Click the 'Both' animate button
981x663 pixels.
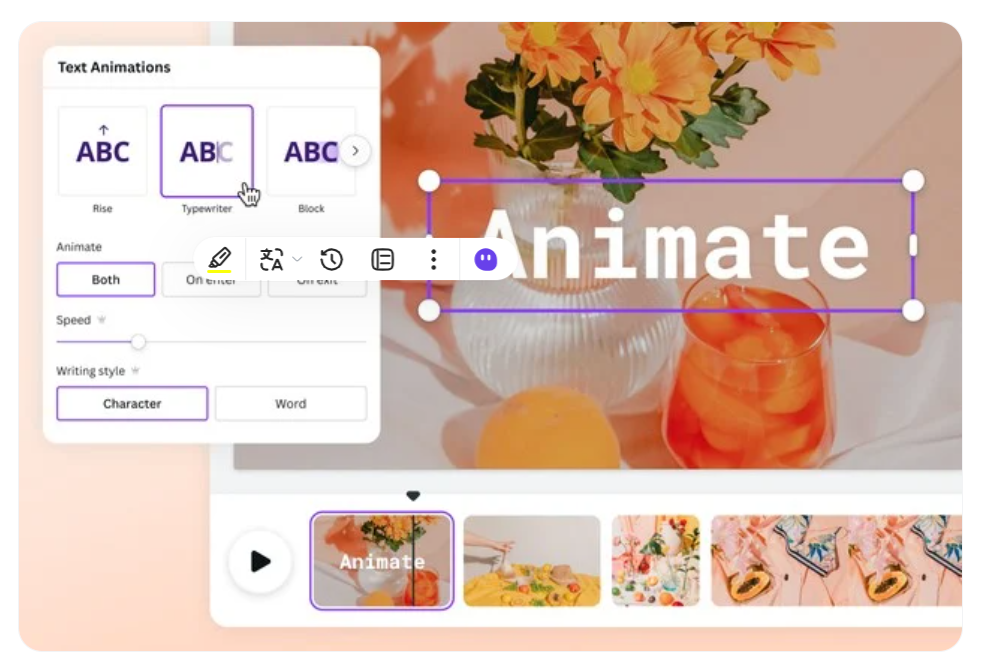coord(104,280)
